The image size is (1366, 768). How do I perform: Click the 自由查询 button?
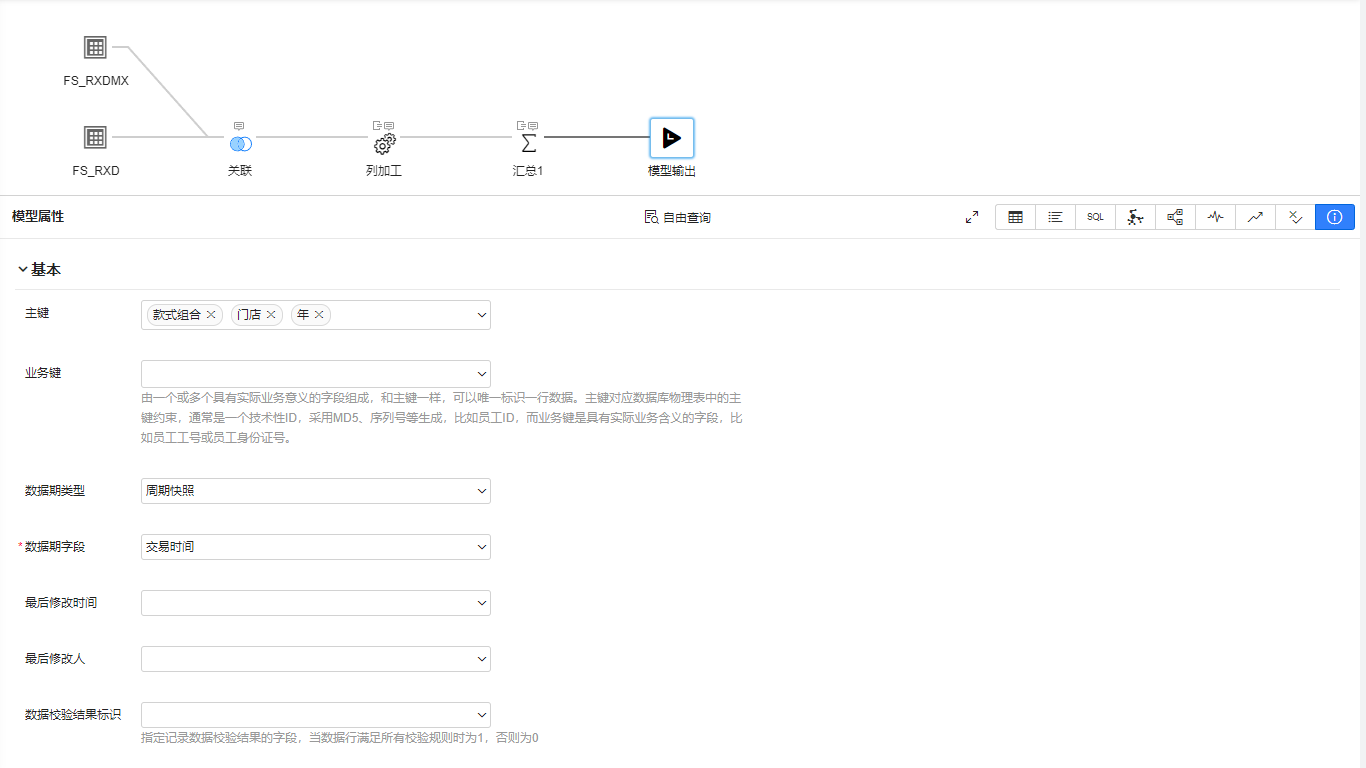click(x=677, y=217)
